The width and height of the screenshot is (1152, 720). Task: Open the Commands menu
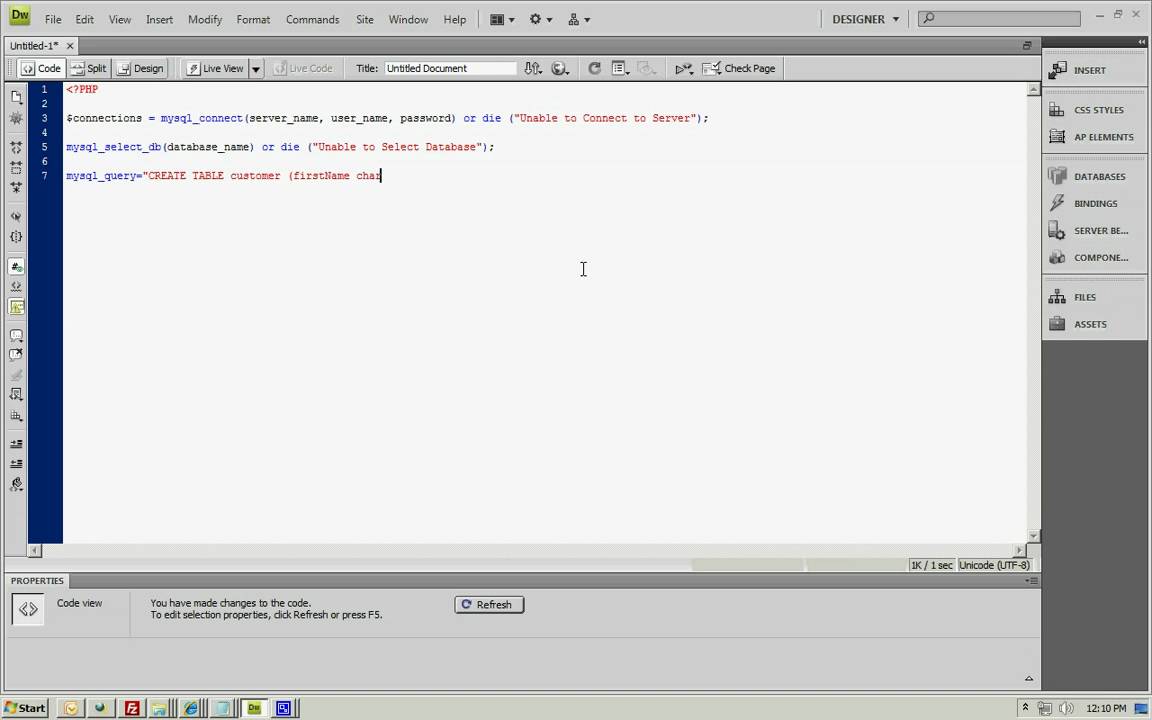pyautogui.click(x=312, y=20)
